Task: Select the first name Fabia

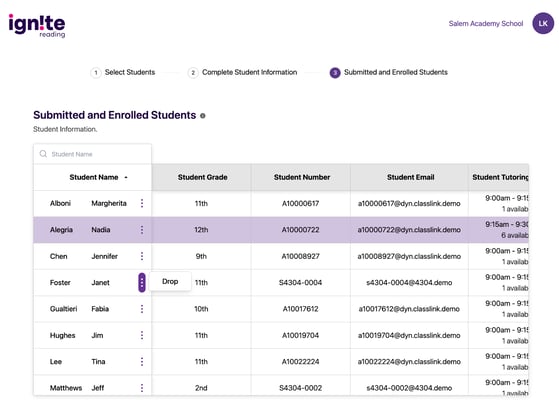Action: (x=100, y=309)
